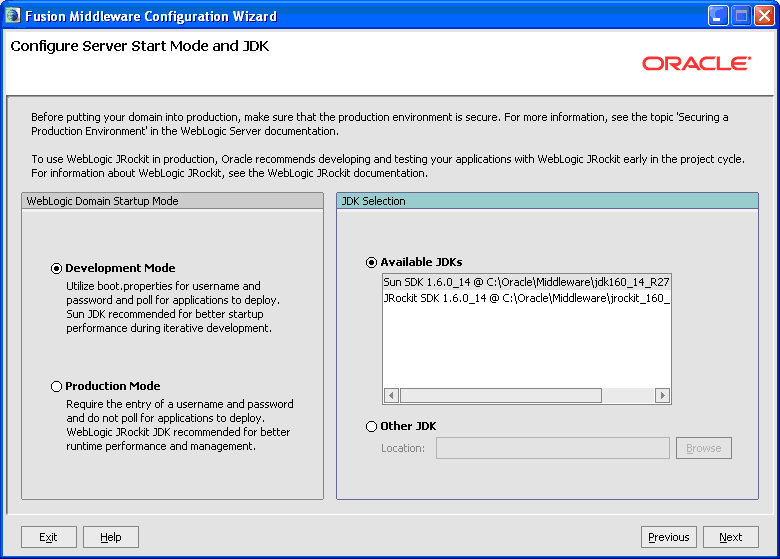Click the Exit button

pos(49,537)
